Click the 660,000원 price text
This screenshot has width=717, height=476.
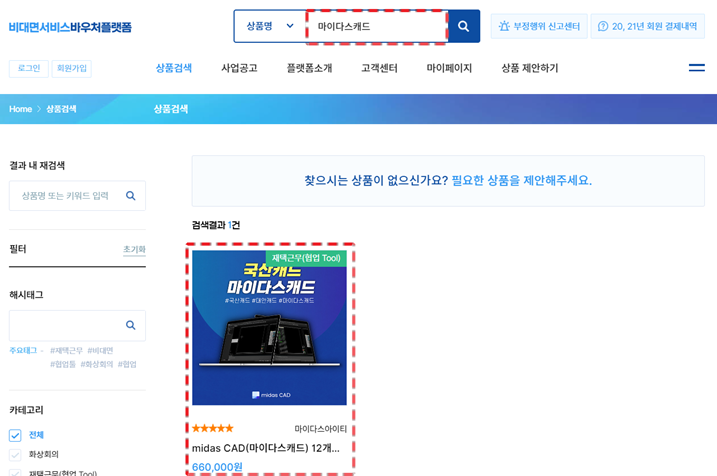click(x=217, y=467)
